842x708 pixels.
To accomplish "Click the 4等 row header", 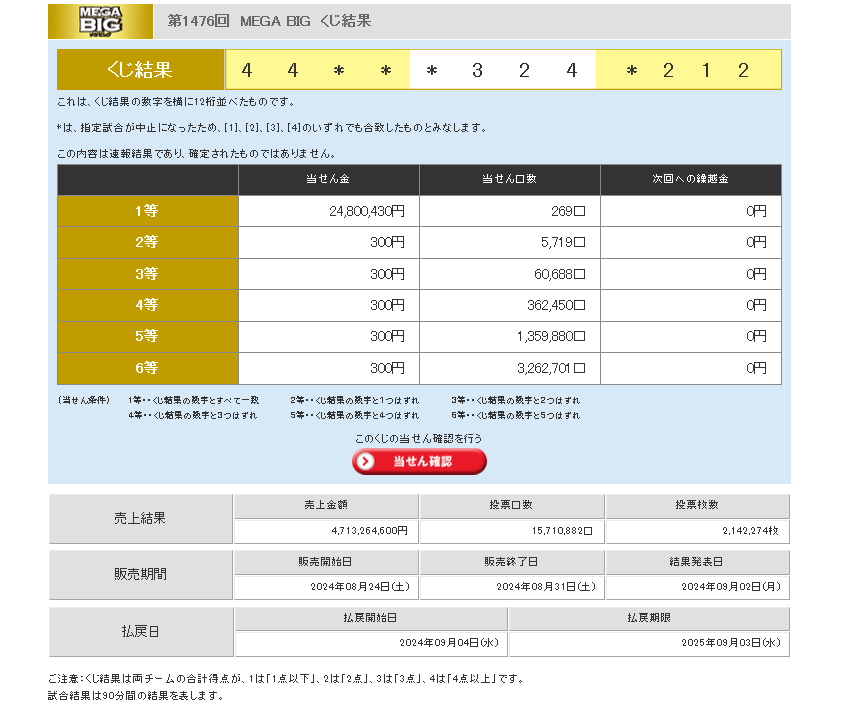I will (x=148, y=305).
